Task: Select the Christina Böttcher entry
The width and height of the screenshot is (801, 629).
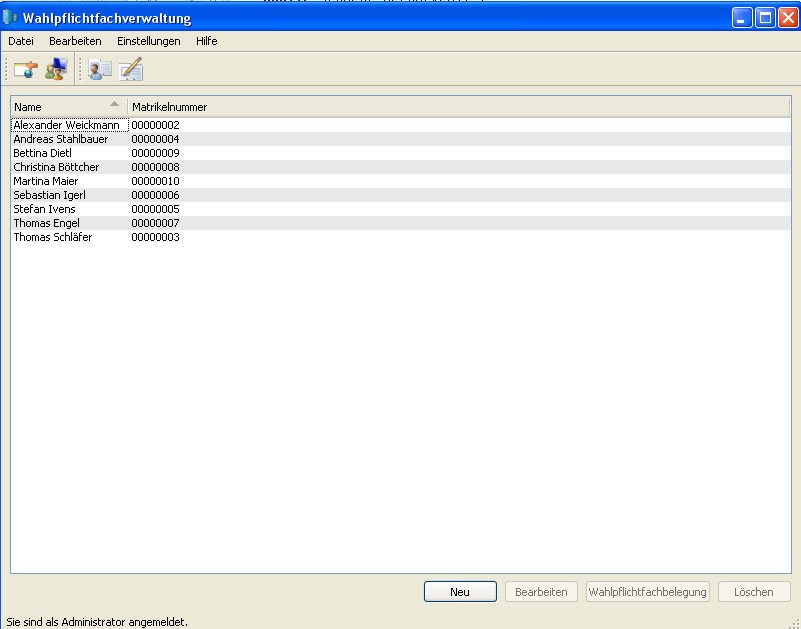Action: pos(56,167)
